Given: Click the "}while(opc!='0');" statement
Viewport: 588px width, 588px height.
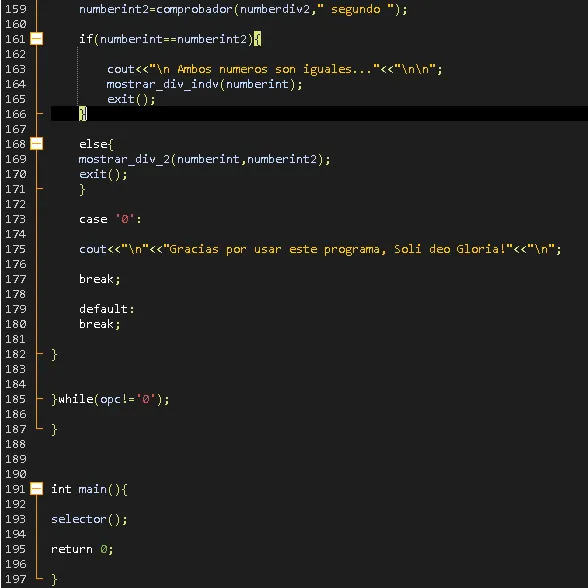Looking at the screenshot, I should (110, 399).
